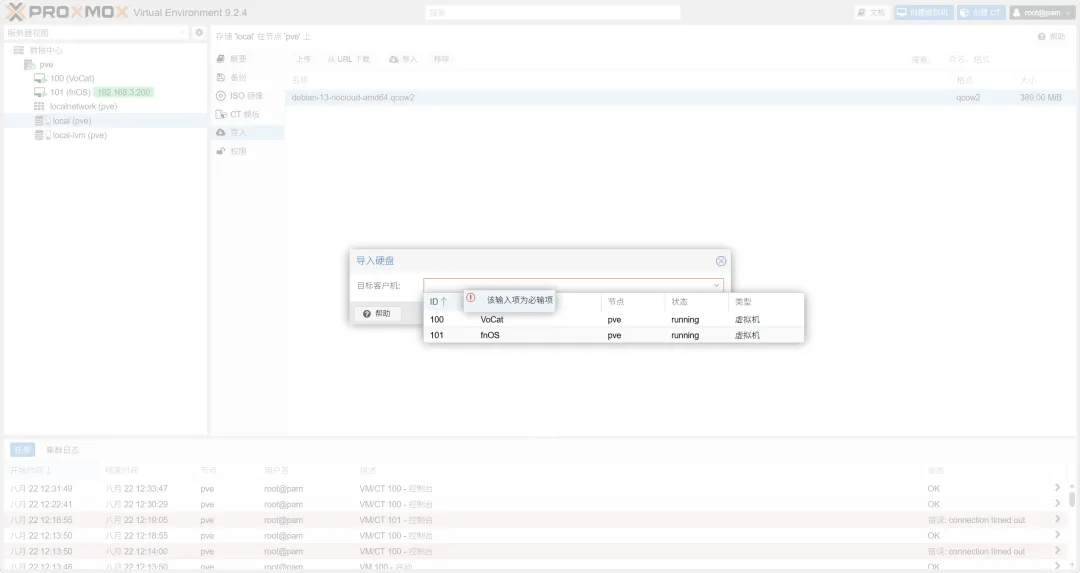This screenshot has height=573, width=1080.
Task: Focus the storage content filter field
Action: [x=1005, y=60]
